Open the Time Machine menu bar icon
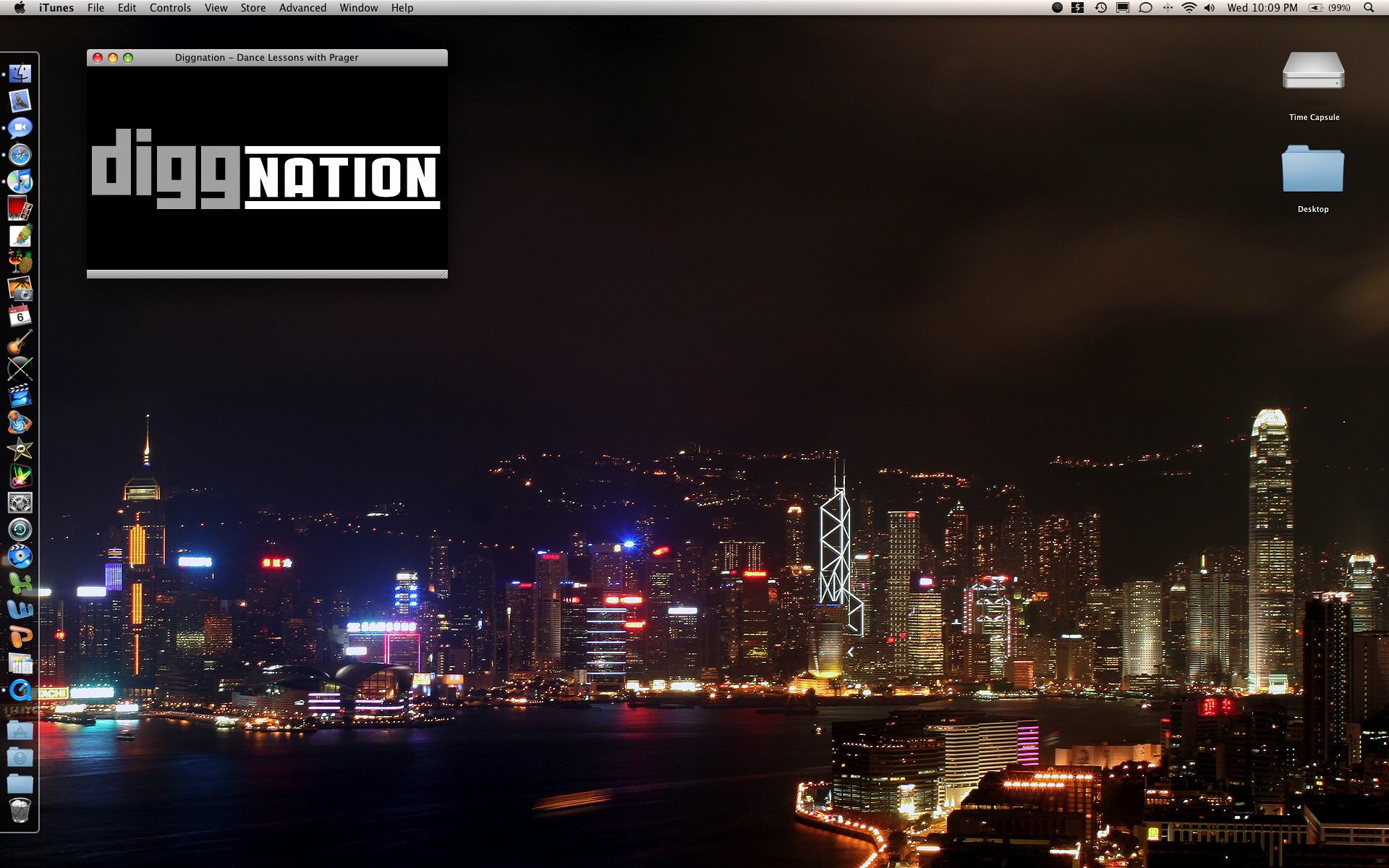Image resolution: width=1389 pixels, height=868 pixels. [x=1100, y=8]
